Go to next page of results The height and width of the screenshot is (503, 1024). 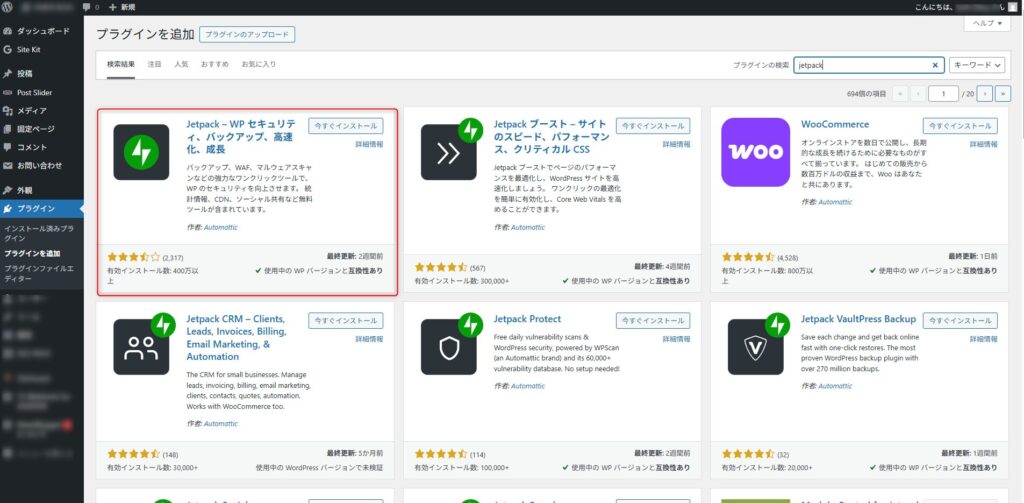[x=986, y=94]
